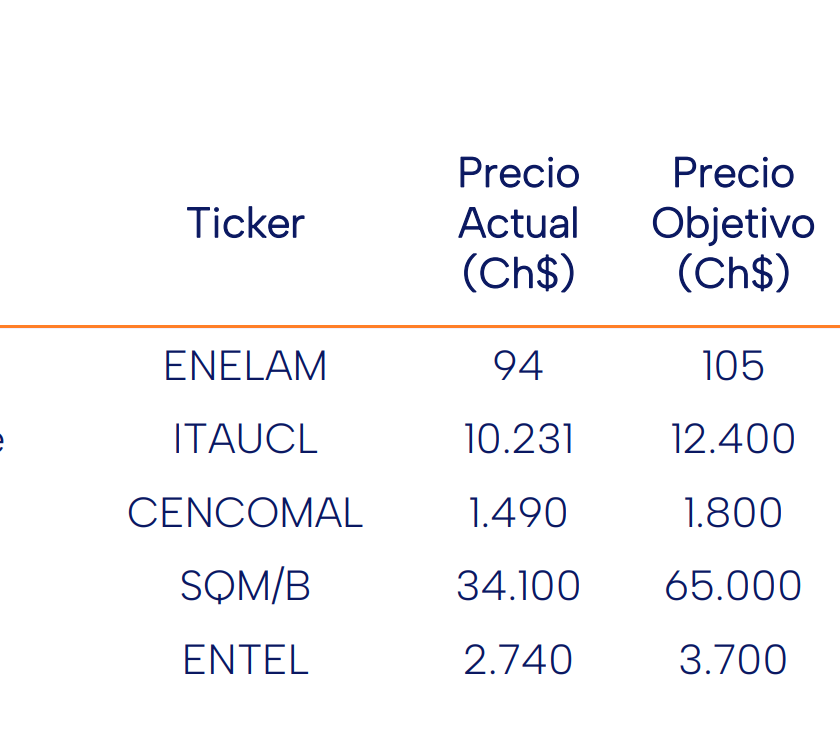Click CENCOMAL target price 1.800

point(733,513)
